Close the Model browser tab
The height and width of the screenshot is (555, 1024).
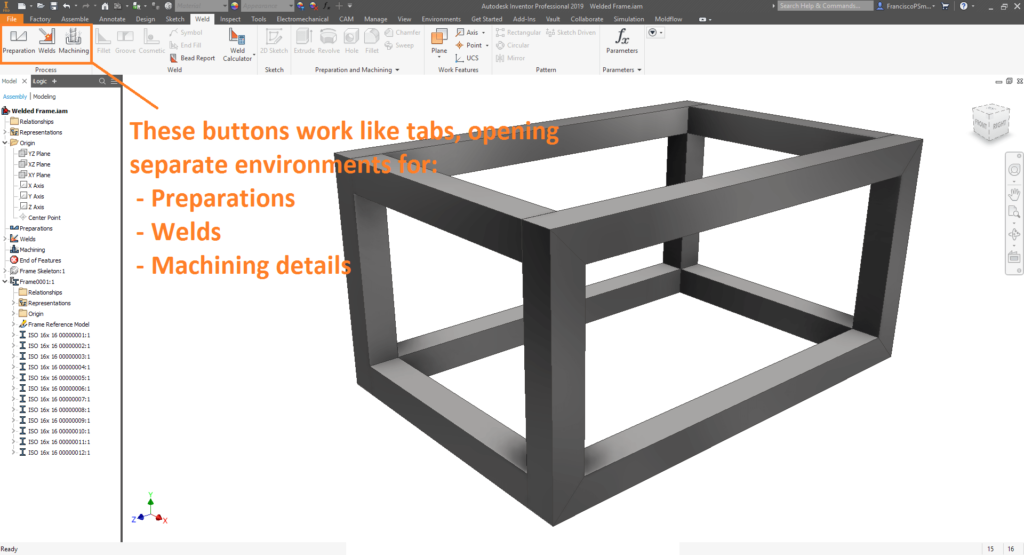(x=24, y=81)
